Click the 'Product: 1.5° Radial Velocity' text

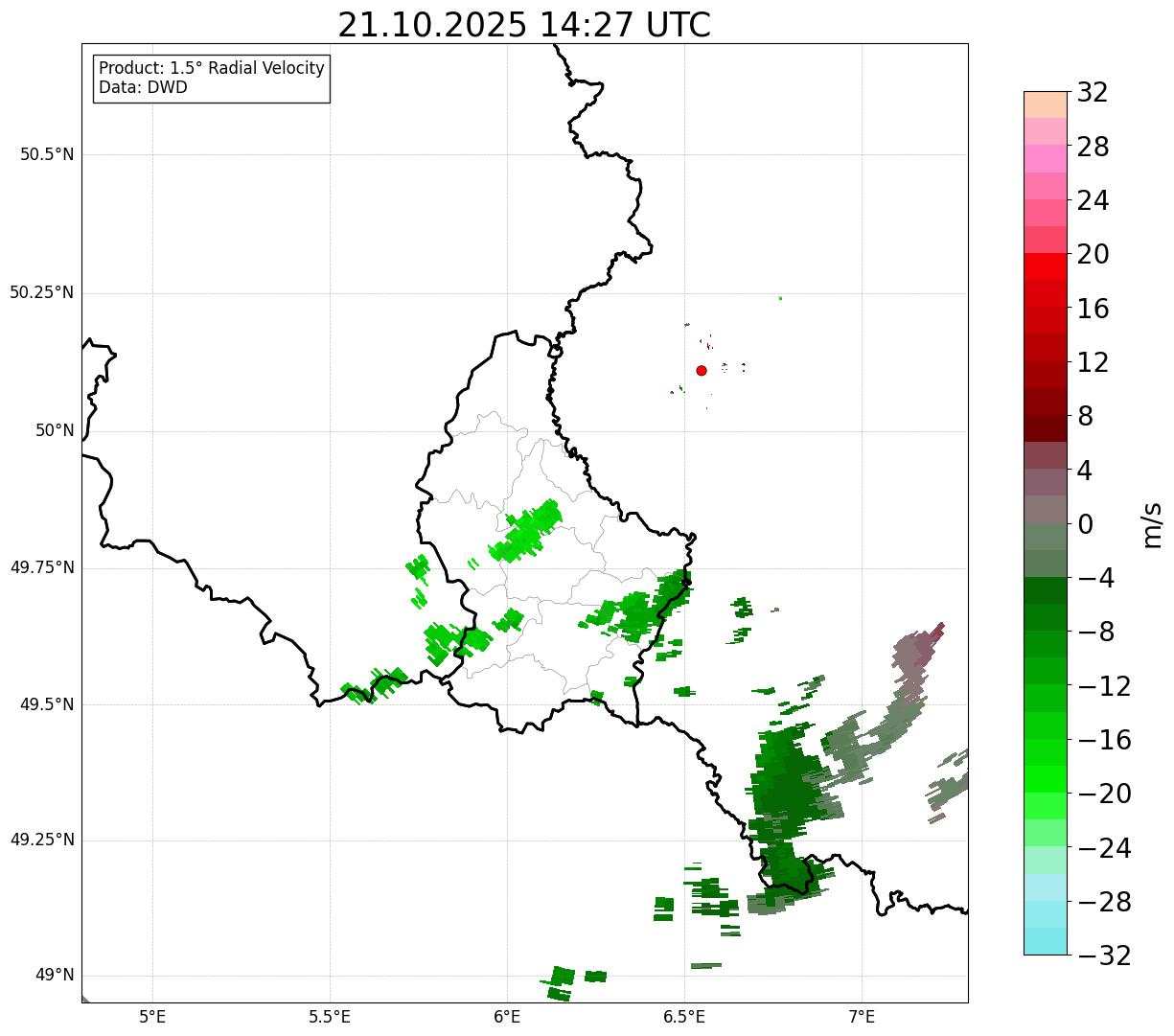click(x=212, y=69)
